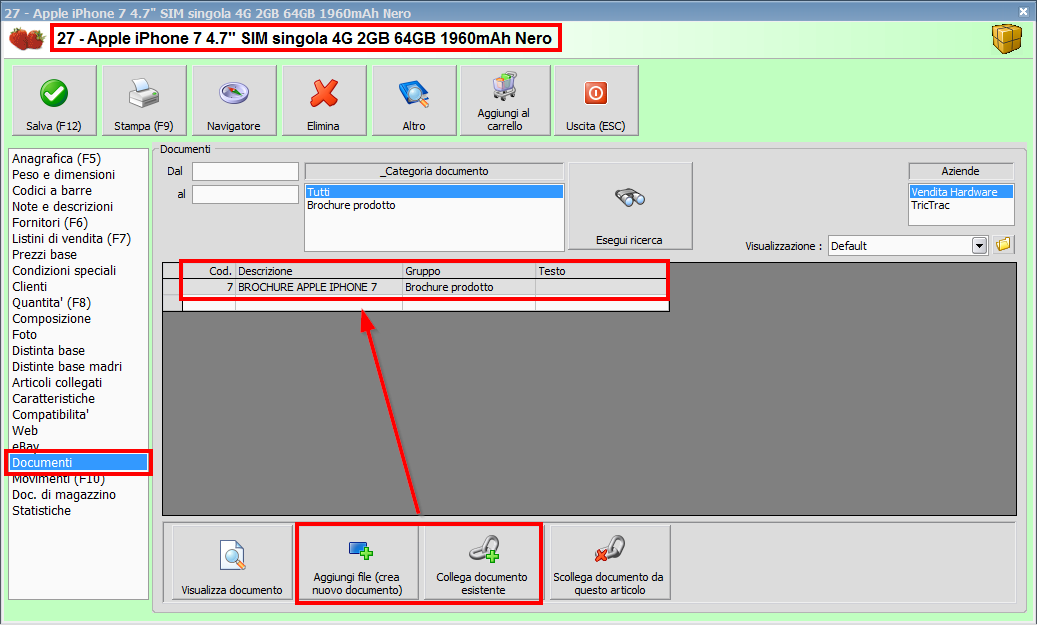Expand the Visualizzazione Default dropdown
1037x625 pixels.
point(979,245)
